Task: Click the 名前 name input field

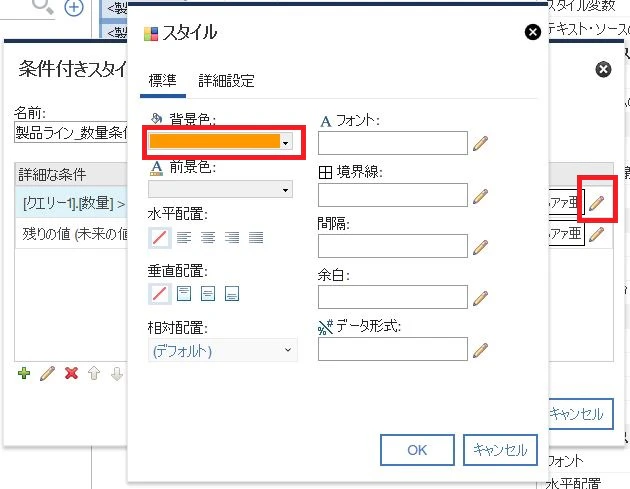Action: click(71, 132)
